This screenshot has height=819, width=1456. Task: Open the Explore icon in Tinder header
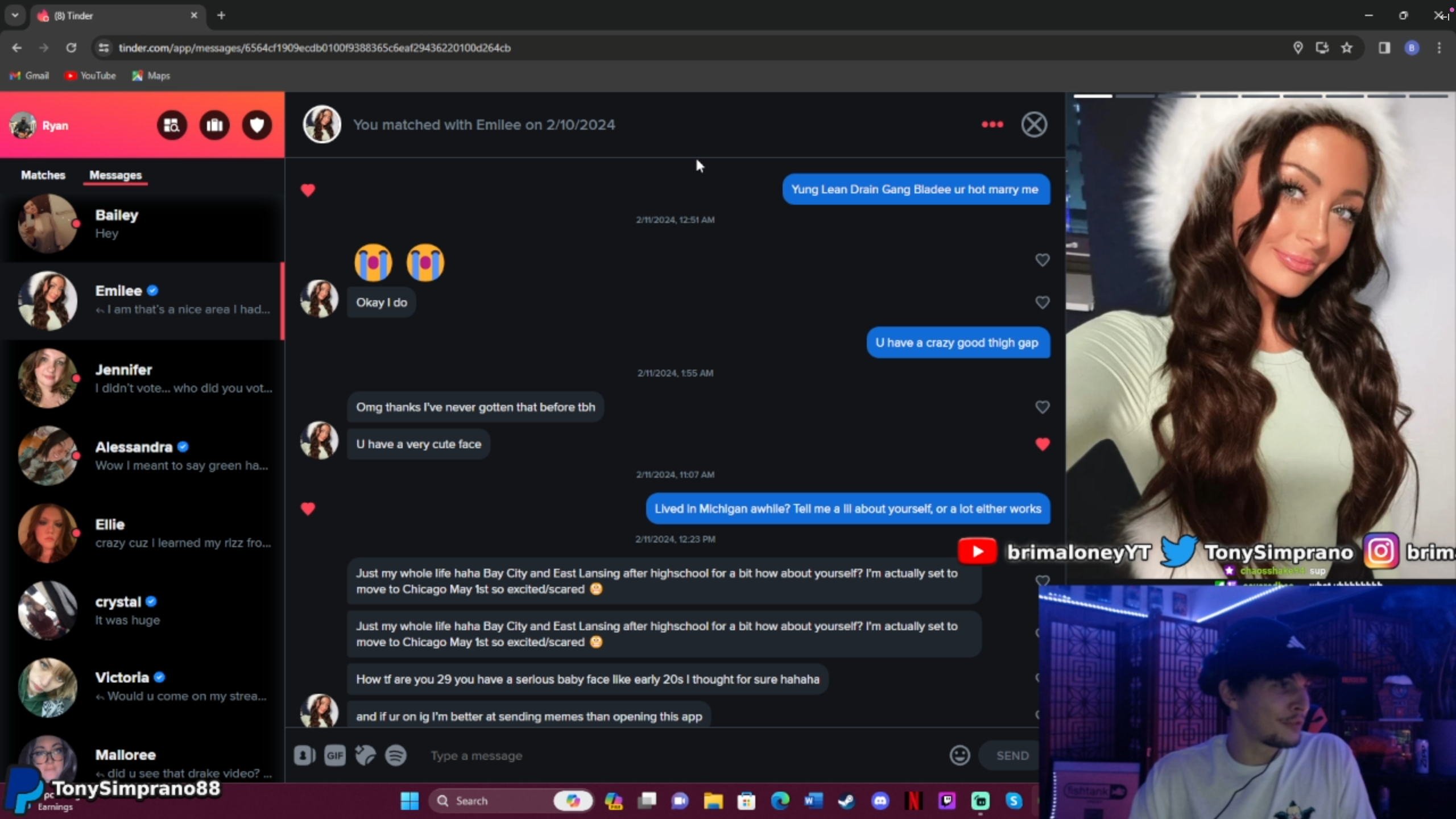click(x=172, y=125)
